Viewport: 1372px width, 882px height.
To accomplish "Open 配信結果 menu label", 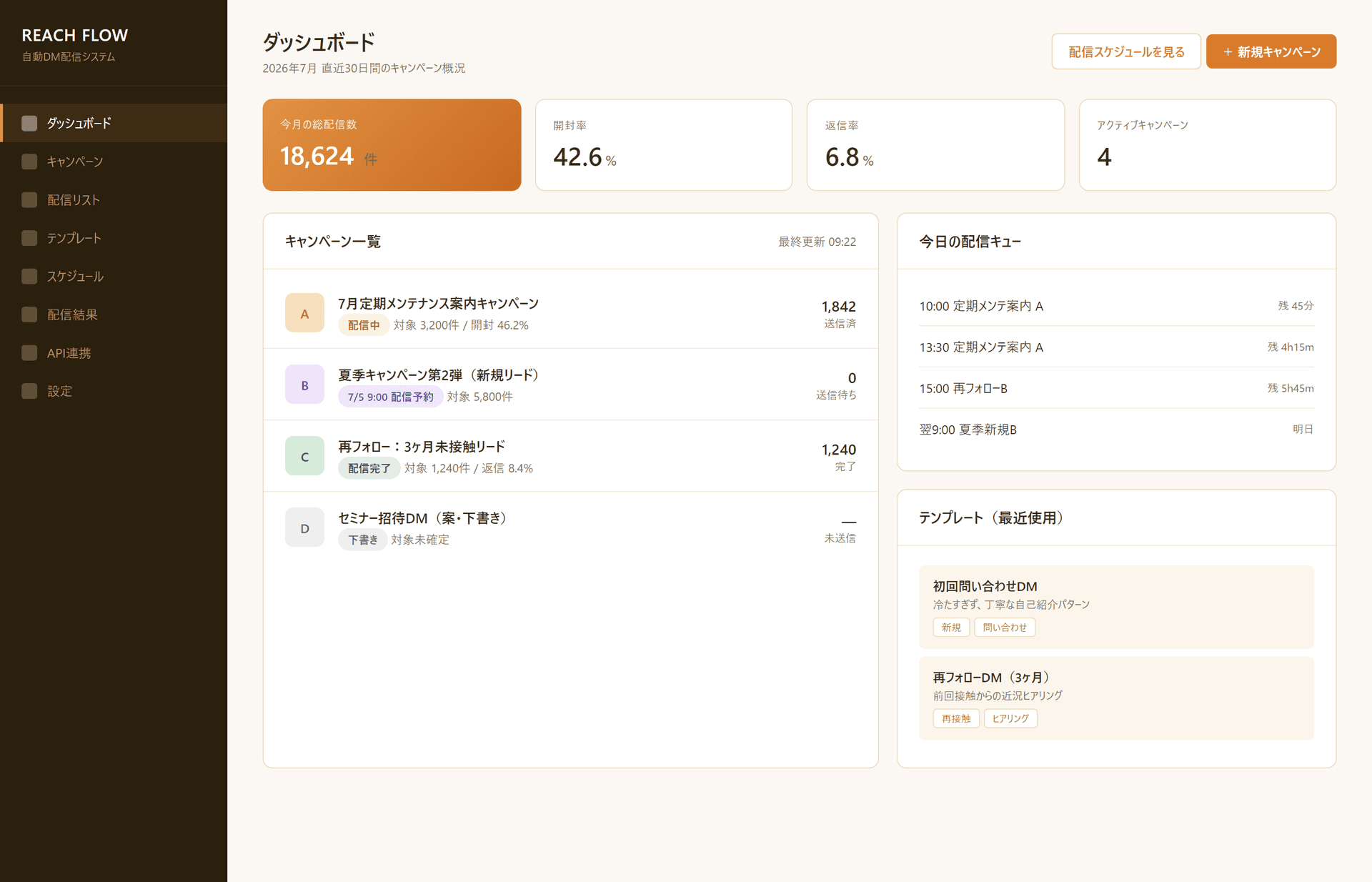I will (x=72, y=314).
